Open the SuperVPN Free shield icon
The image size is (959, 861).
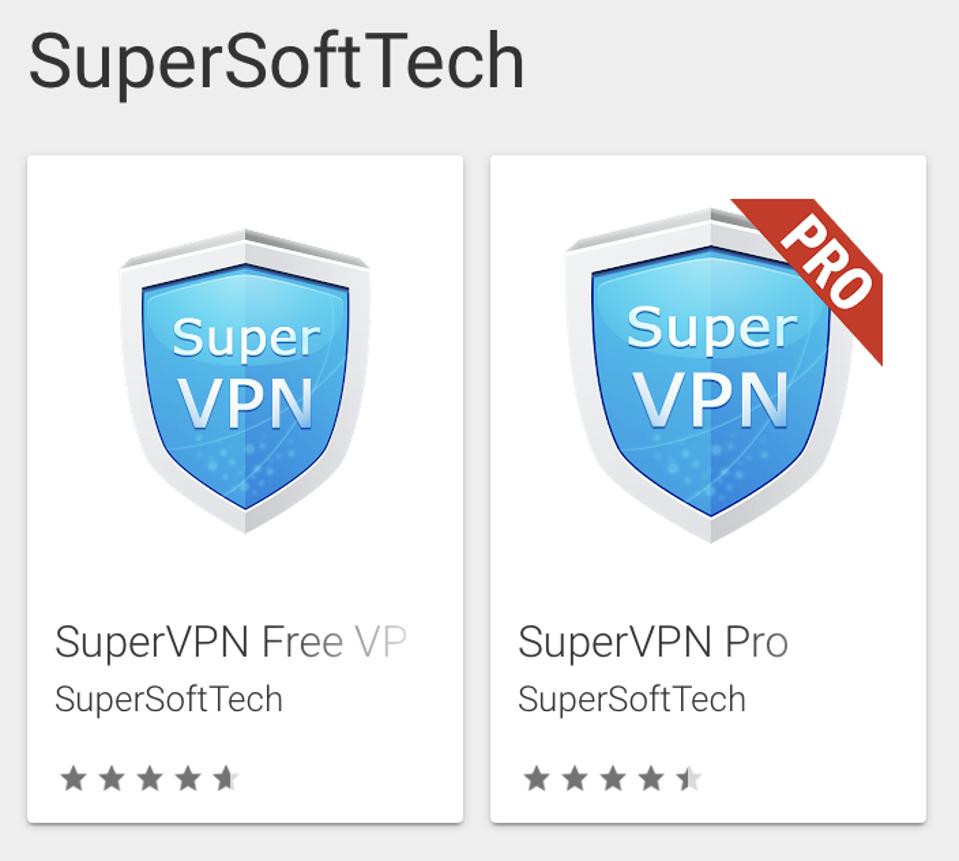pyautogui.click(x=245, y=380)
